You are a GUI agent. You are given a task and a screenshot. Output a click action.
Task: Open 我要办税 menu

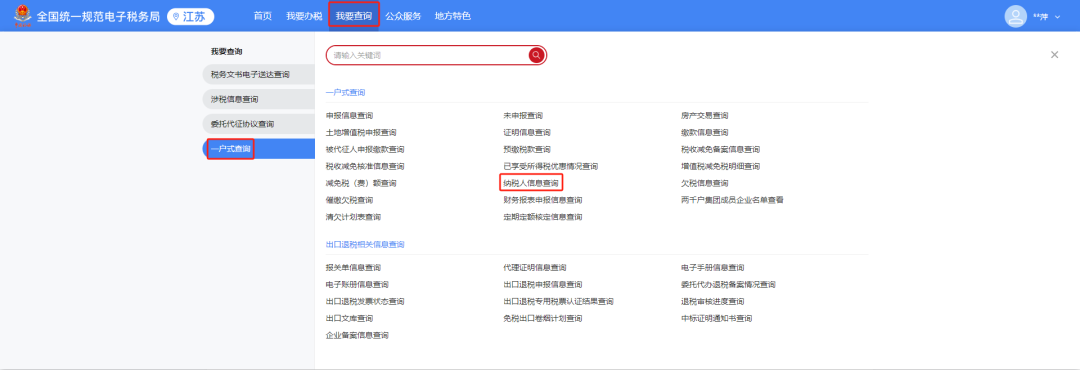[x=304, y=16]
